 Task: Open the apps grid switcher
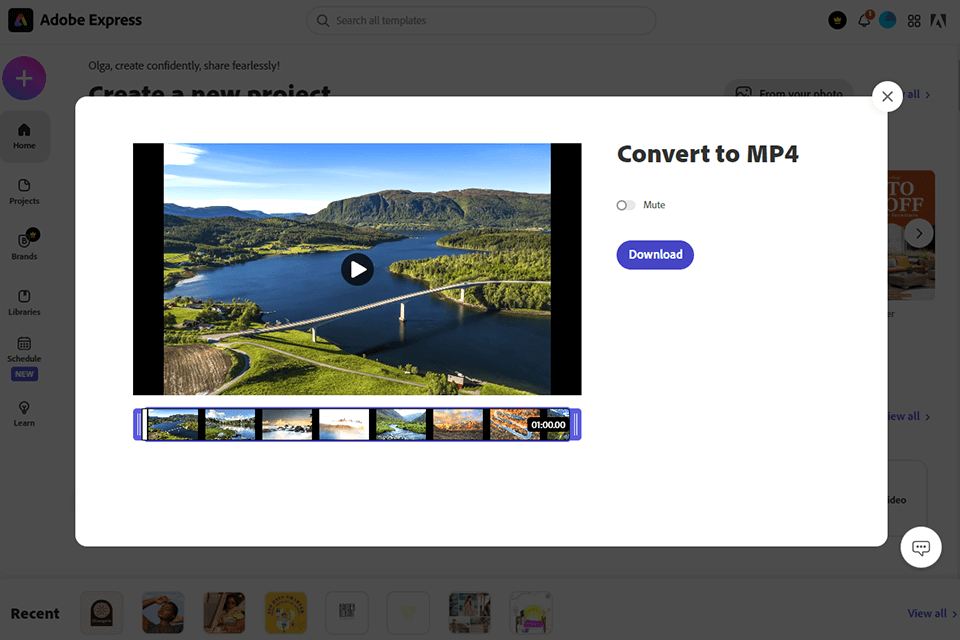tap(913, 21)
